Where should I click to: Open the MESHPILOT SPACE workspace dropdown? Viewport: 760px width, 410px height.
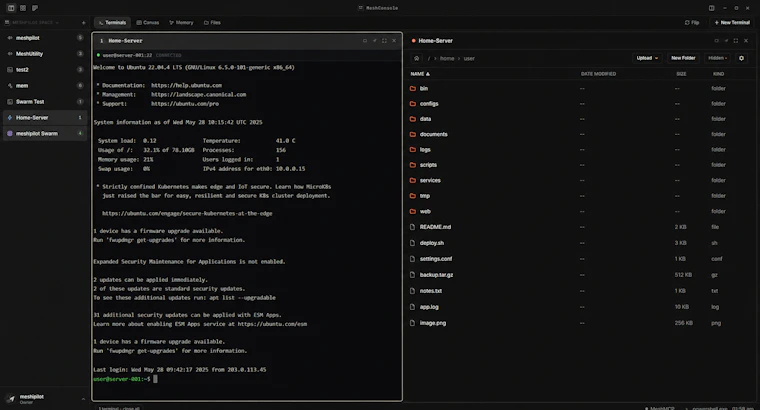pyautogui.click(x=32, y=23)
